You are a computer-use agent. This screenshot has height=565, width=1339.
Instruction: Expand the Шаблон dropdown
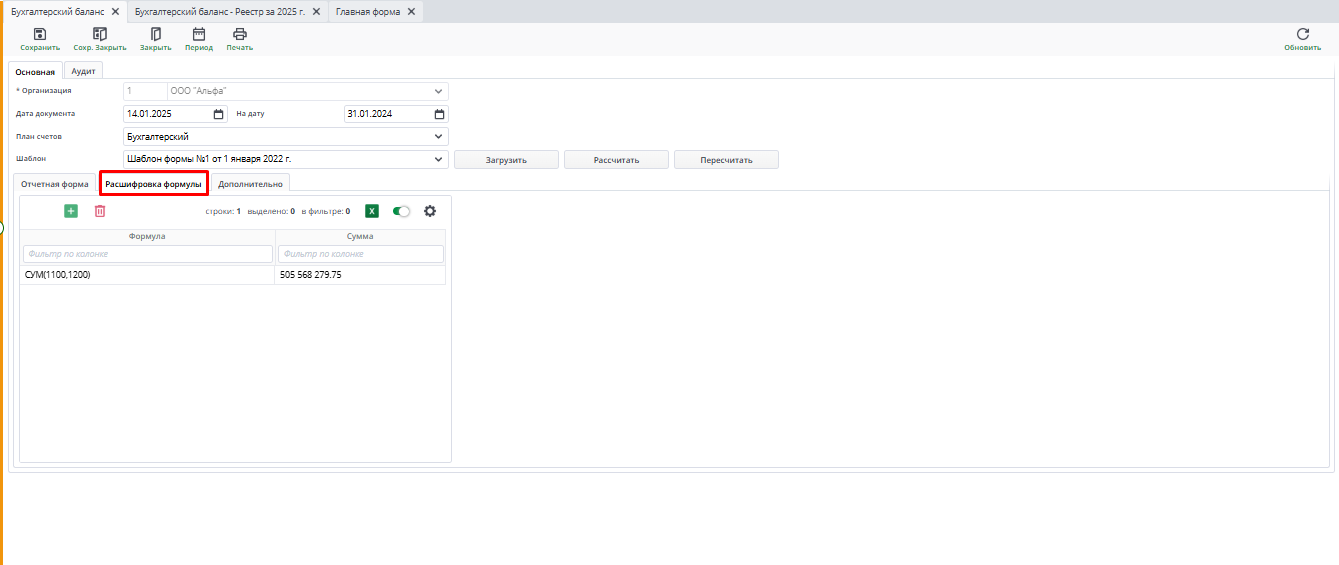[439, 159]
